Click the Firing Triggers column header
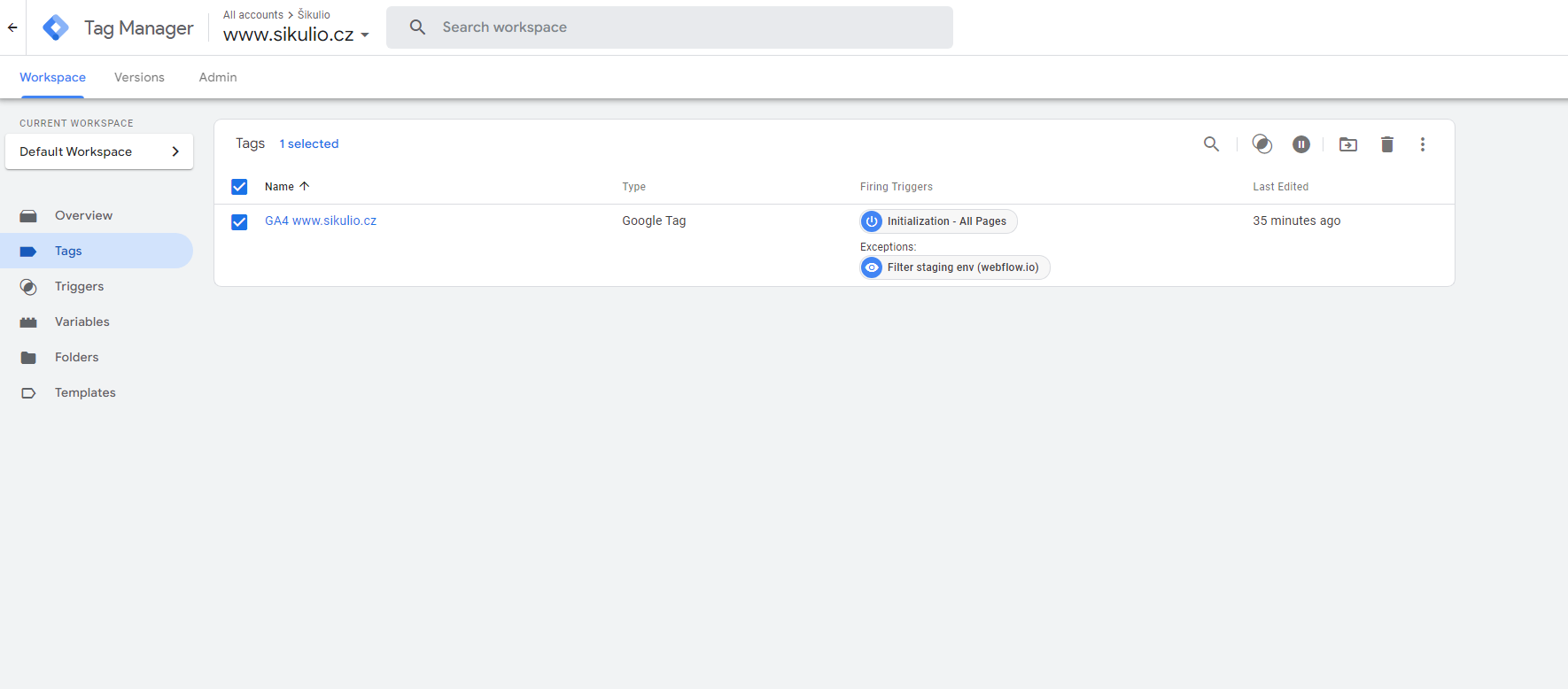This screenshot has width=1568, height=689. coord(897,187)
